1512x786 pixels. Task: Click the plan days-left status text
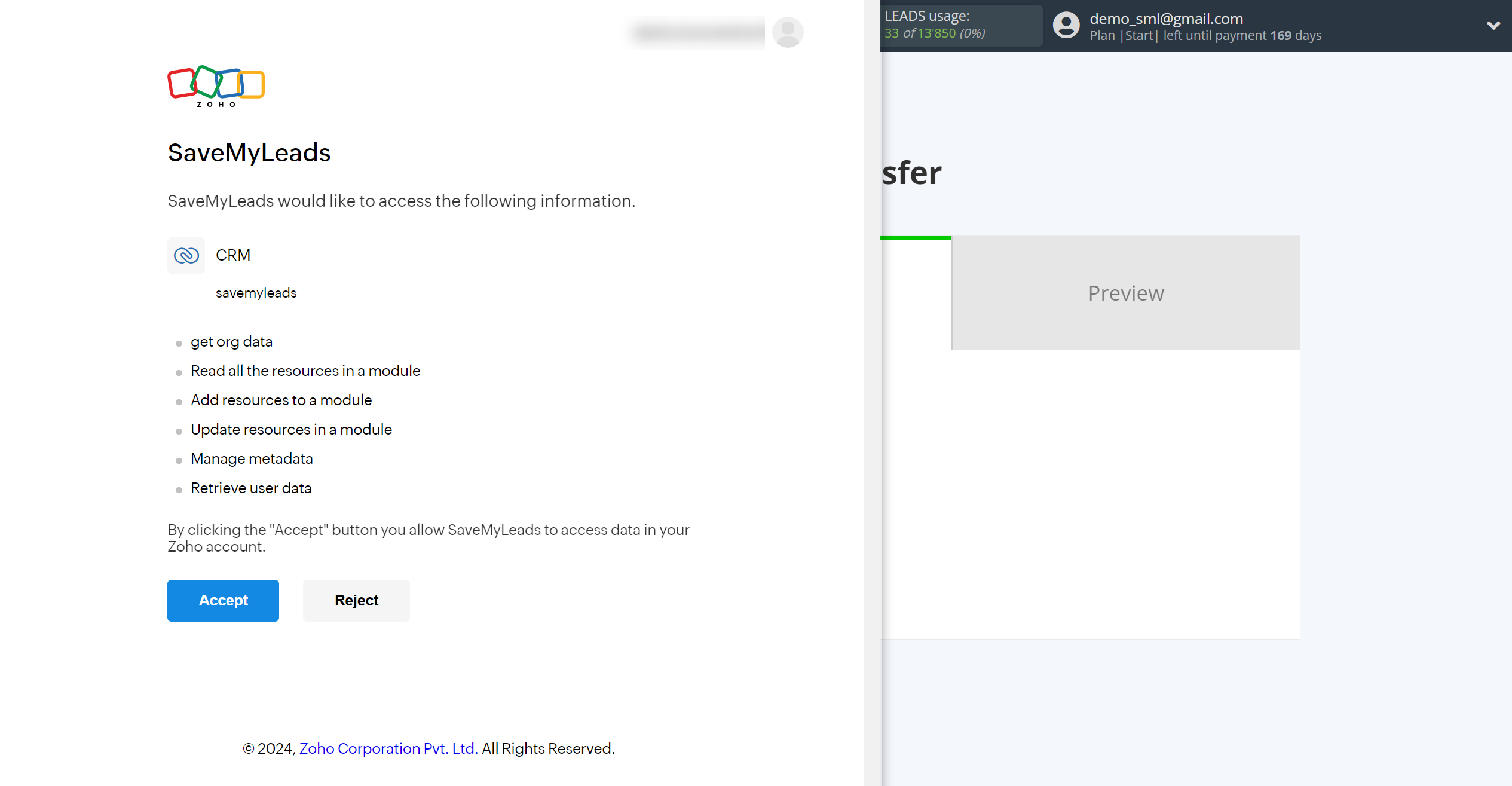click(x=1205, y=36)
